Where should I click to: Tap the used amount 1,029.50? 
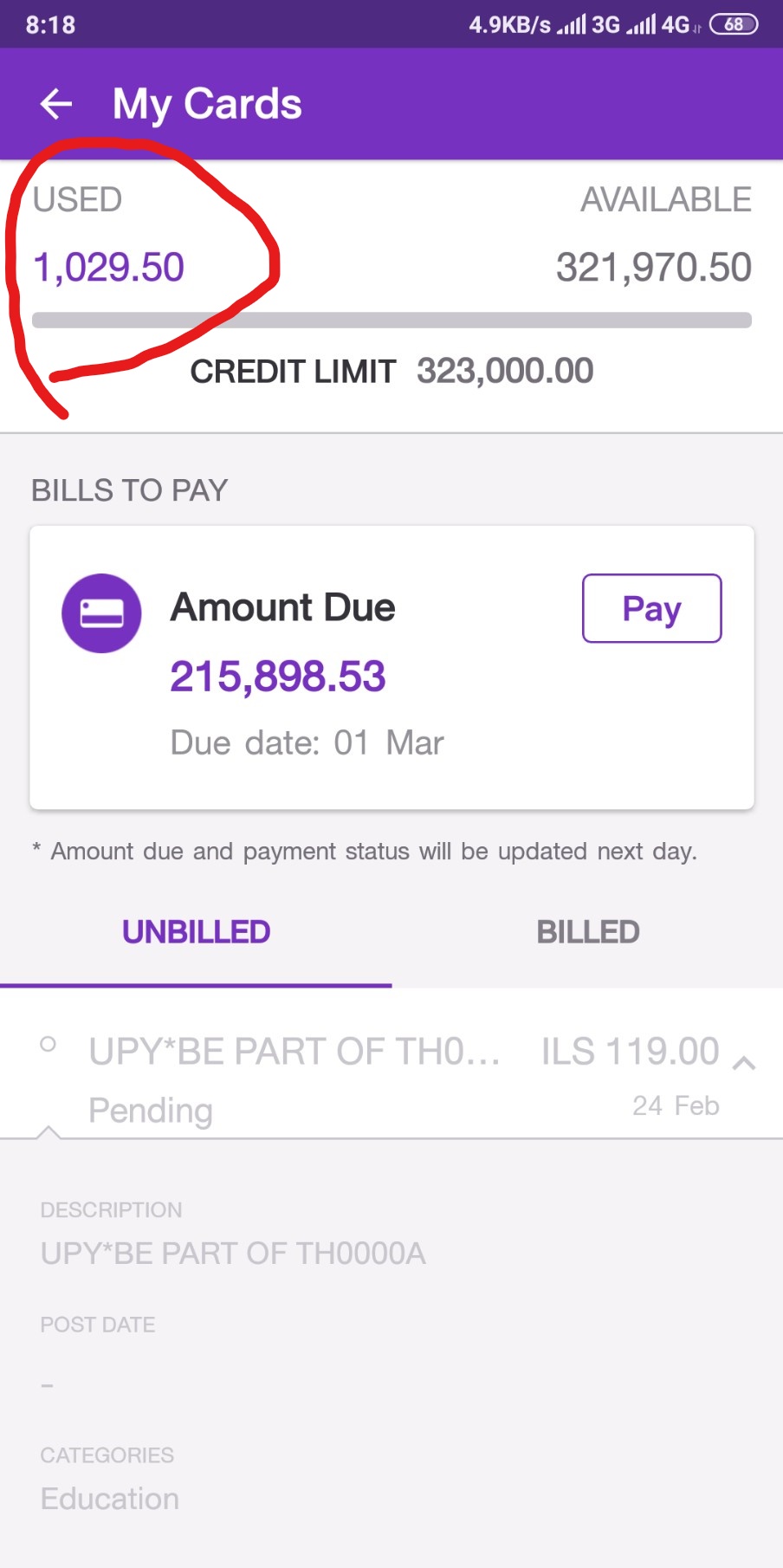coord(109,267)
